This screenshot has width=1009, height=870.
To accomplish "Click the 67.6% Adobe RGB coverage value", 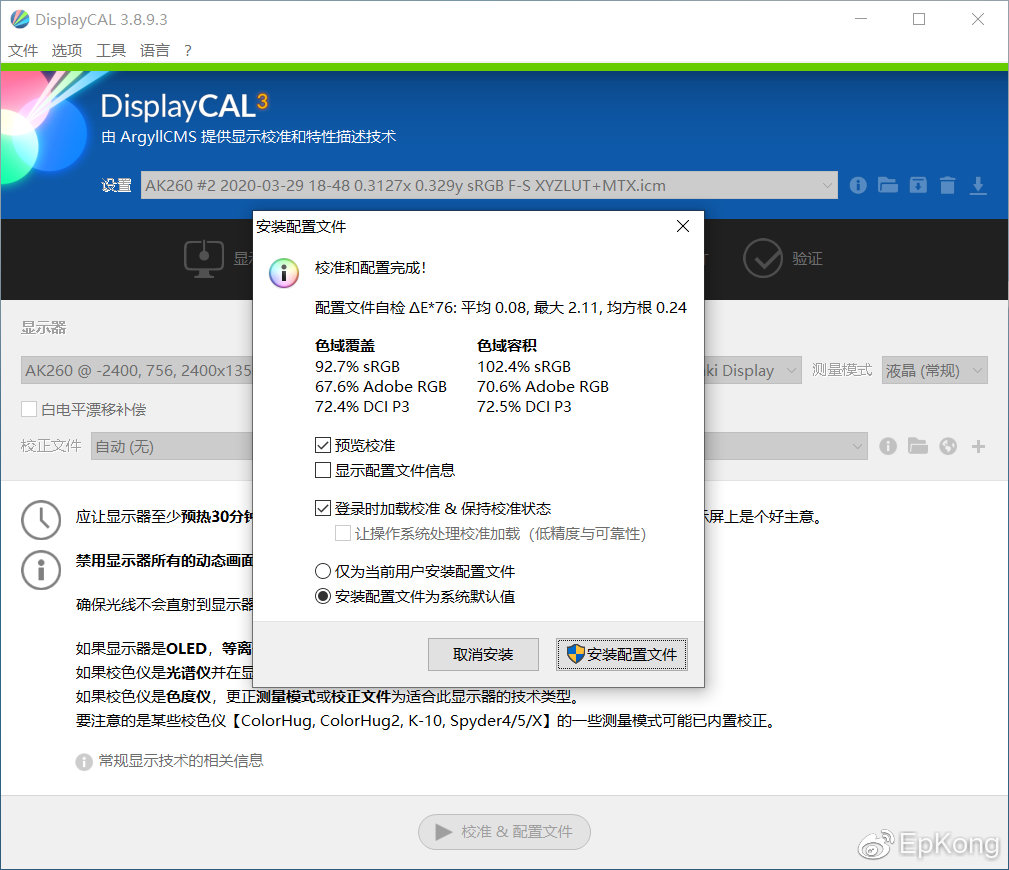I will coord(380,387).
